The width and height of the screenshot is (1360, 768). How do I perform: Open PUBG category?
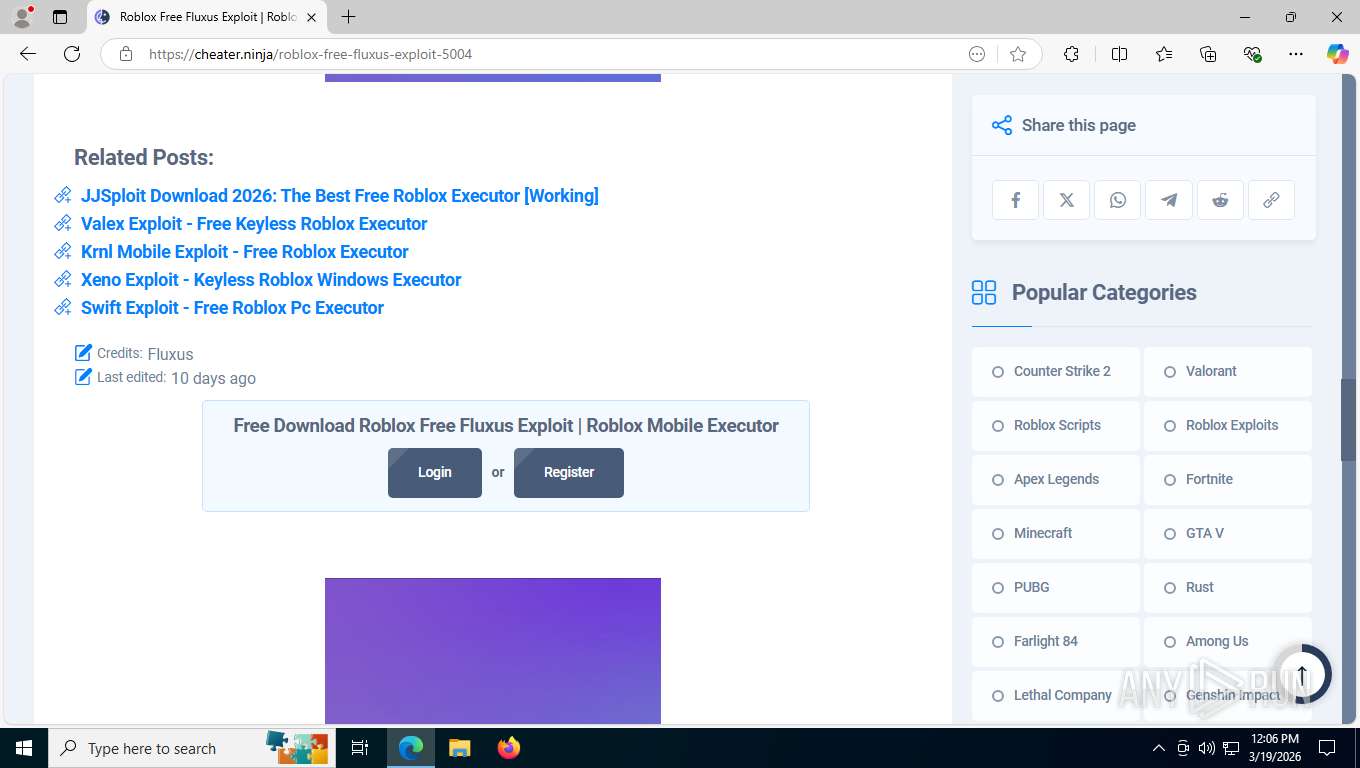(1055, 587)
